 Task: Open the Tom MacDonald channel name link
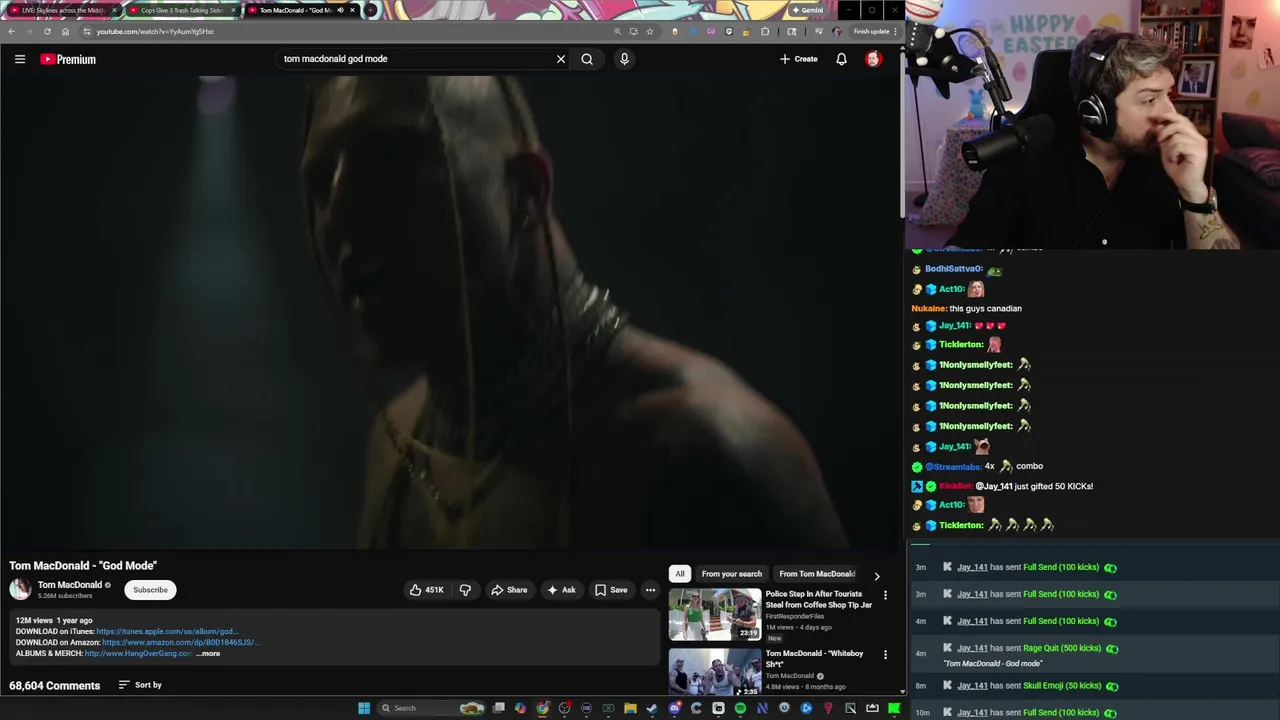pos(70,585)
